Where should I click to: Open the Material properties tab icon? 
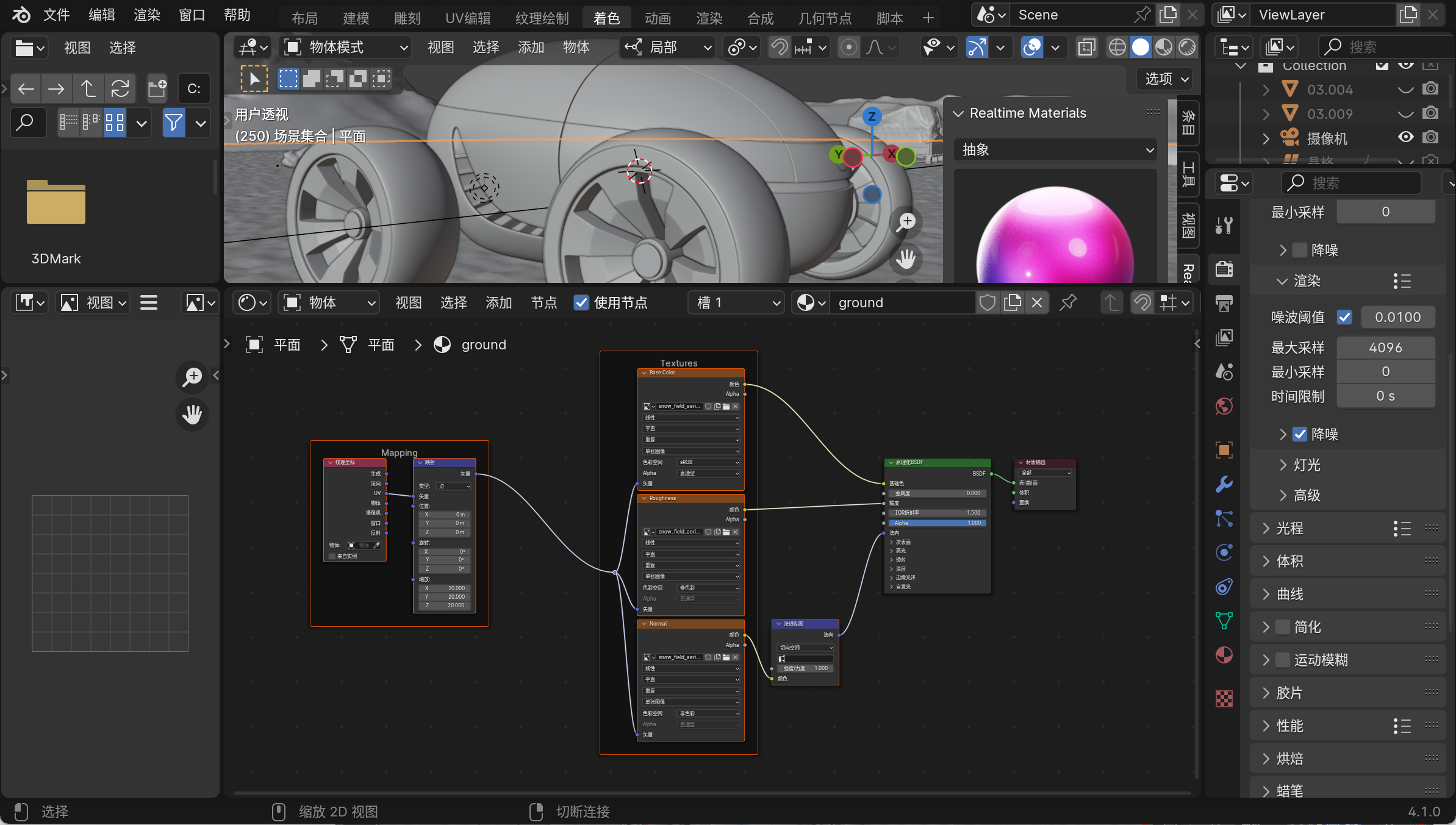(1224, 655)
